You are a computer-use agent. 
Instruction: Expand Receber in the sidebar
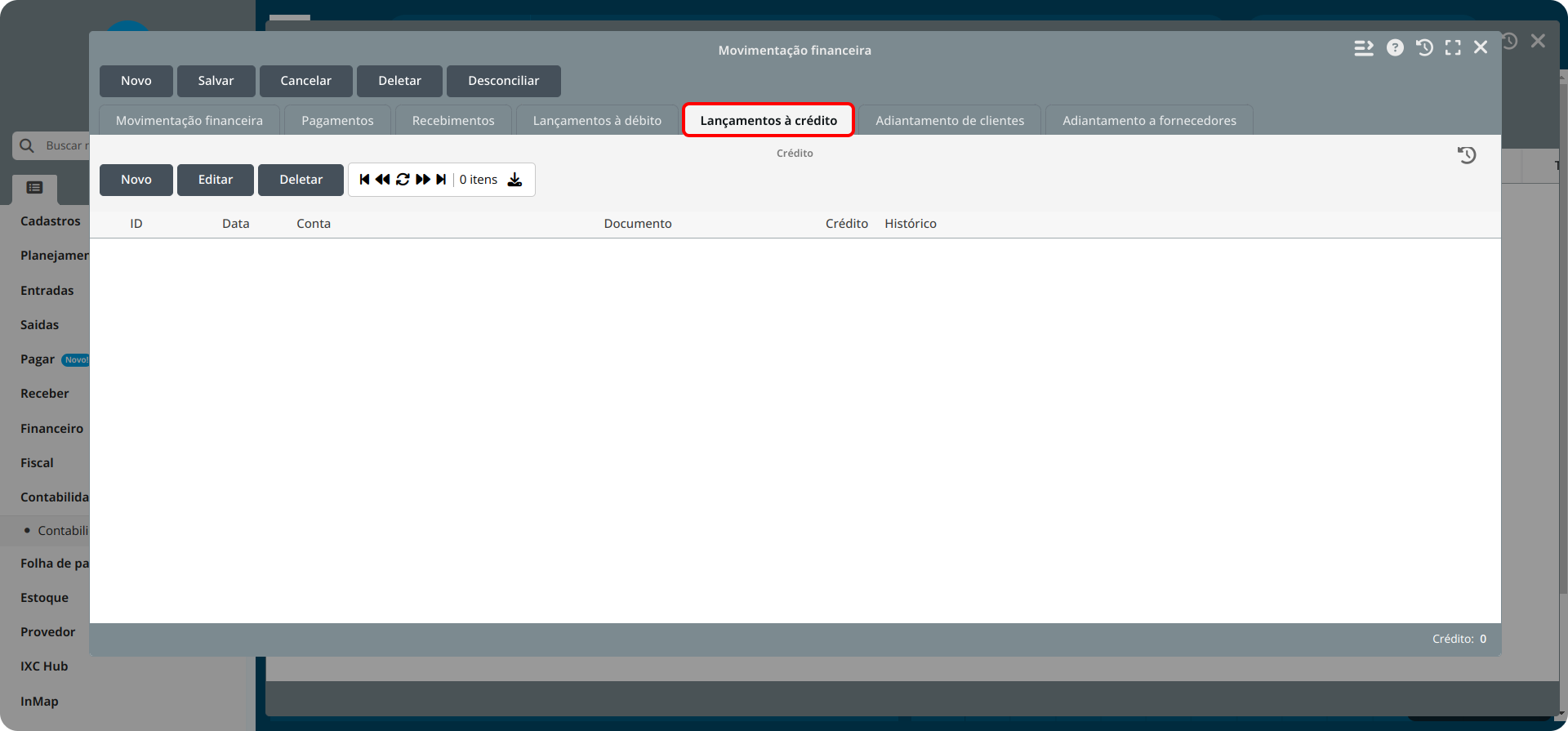(45, 394)
